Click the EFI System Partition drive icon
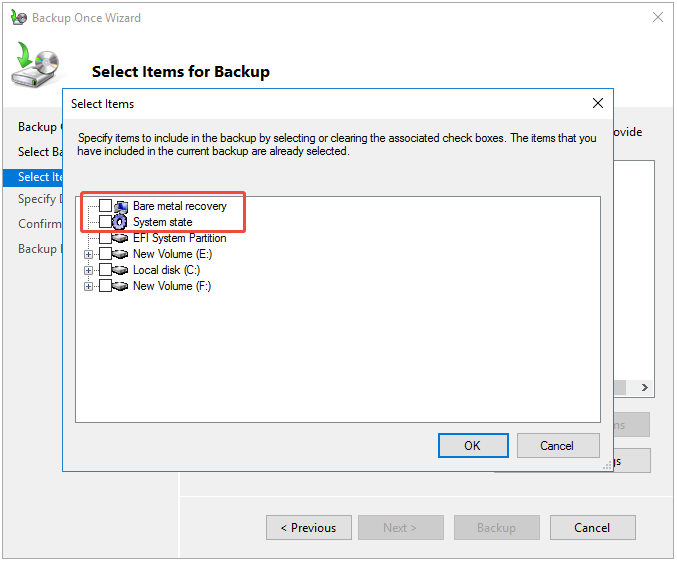 tap(121, 238)
